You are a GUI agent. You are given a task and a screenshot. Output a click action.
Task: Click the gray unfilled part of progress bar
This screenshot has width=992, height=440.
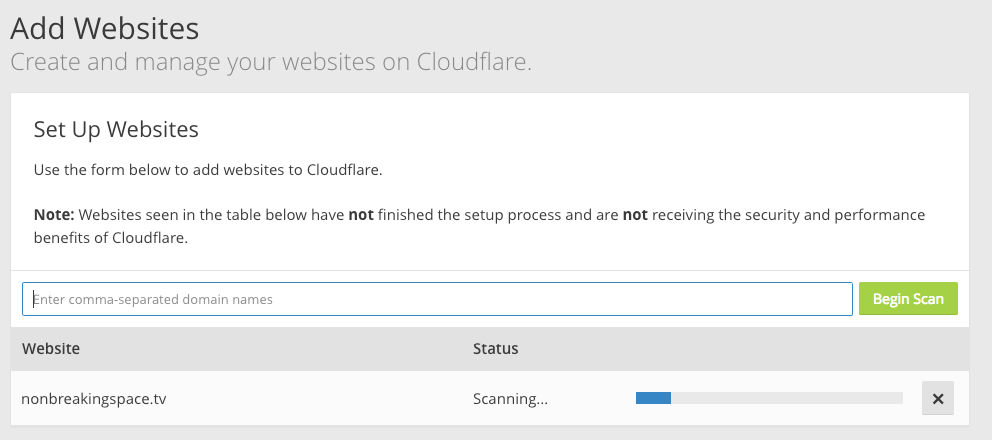point(786,398)
